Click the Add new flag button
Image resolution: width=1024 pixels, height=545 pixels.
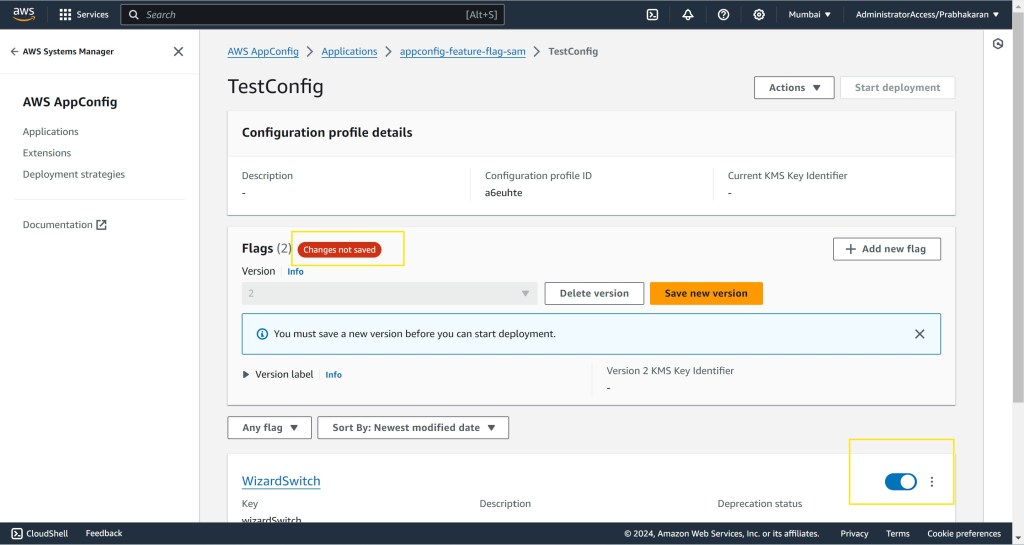(886, 249)
